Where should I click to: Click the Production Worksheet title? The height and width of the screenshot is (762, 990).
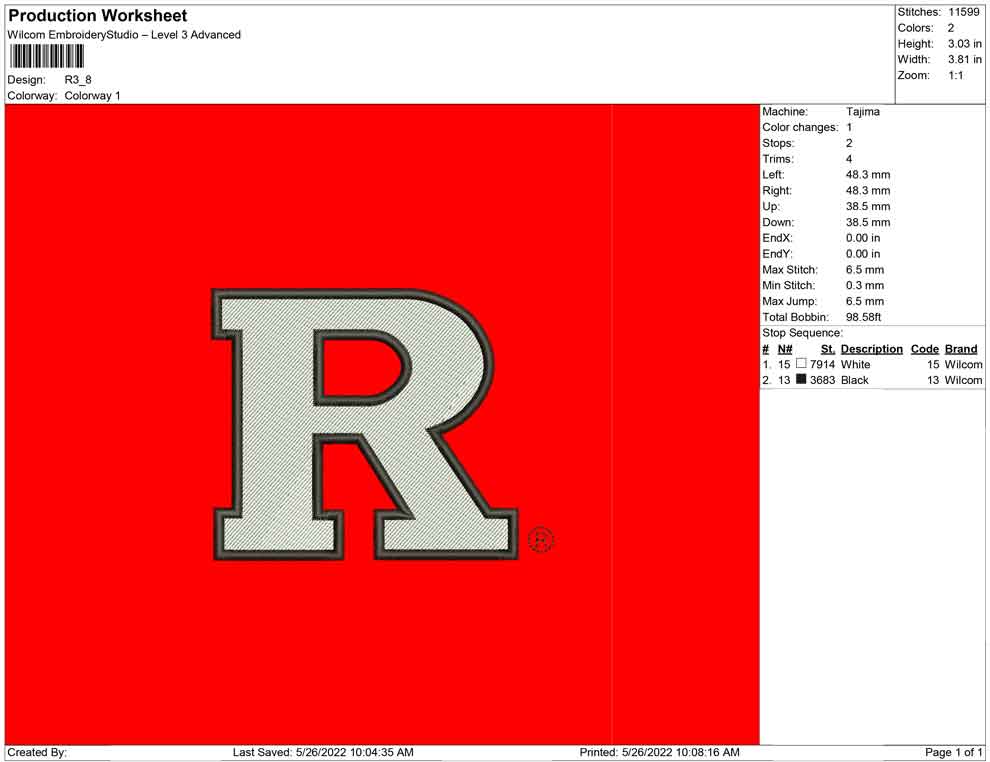click(98, 16)
